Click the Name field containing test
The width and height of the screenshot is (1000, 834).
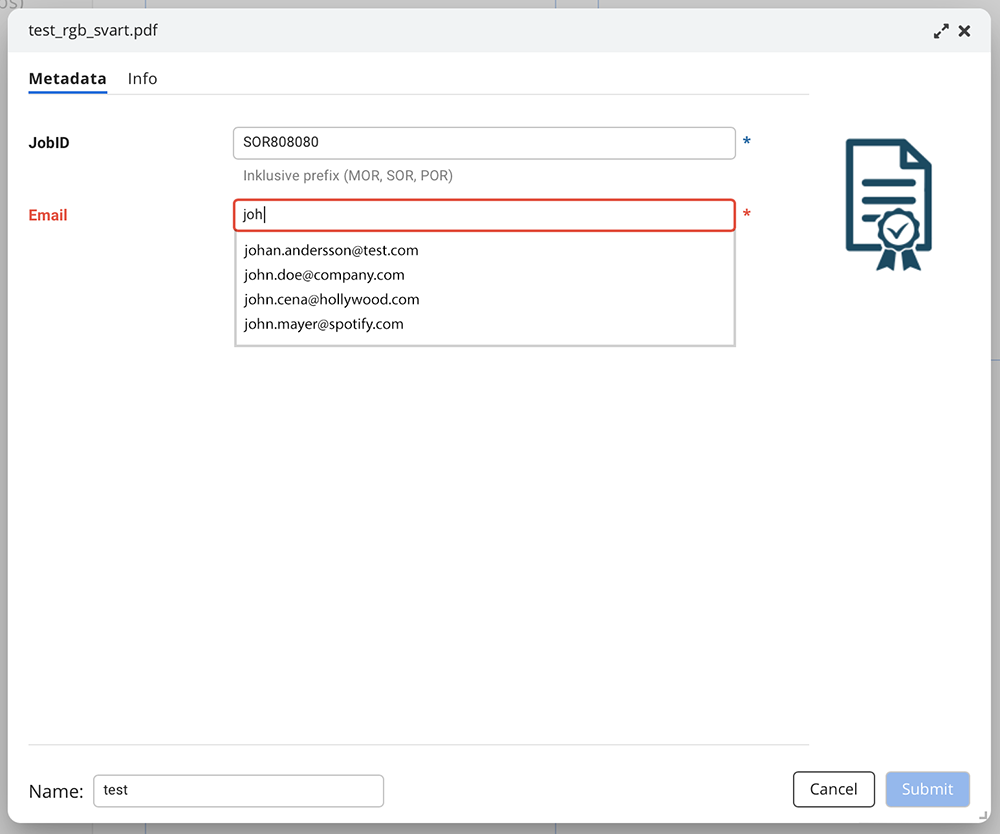tap(238, 790)
